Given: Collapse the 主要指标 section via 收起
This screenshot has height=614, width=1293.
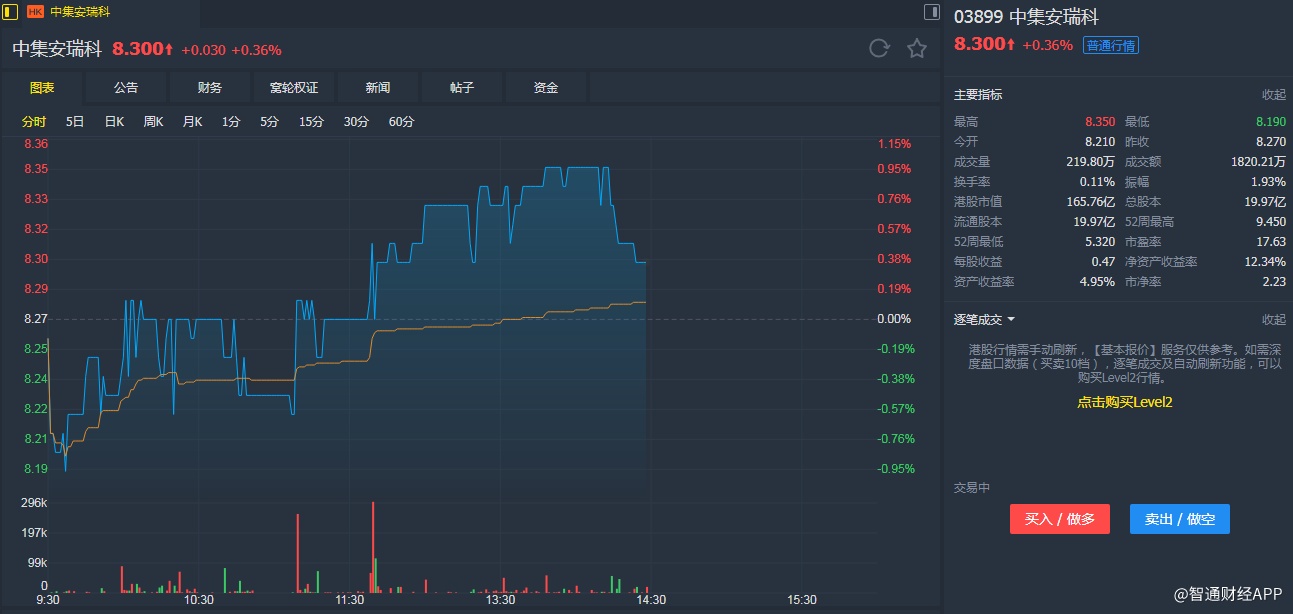Looking at the screenshot, I should pos(1273,95).
